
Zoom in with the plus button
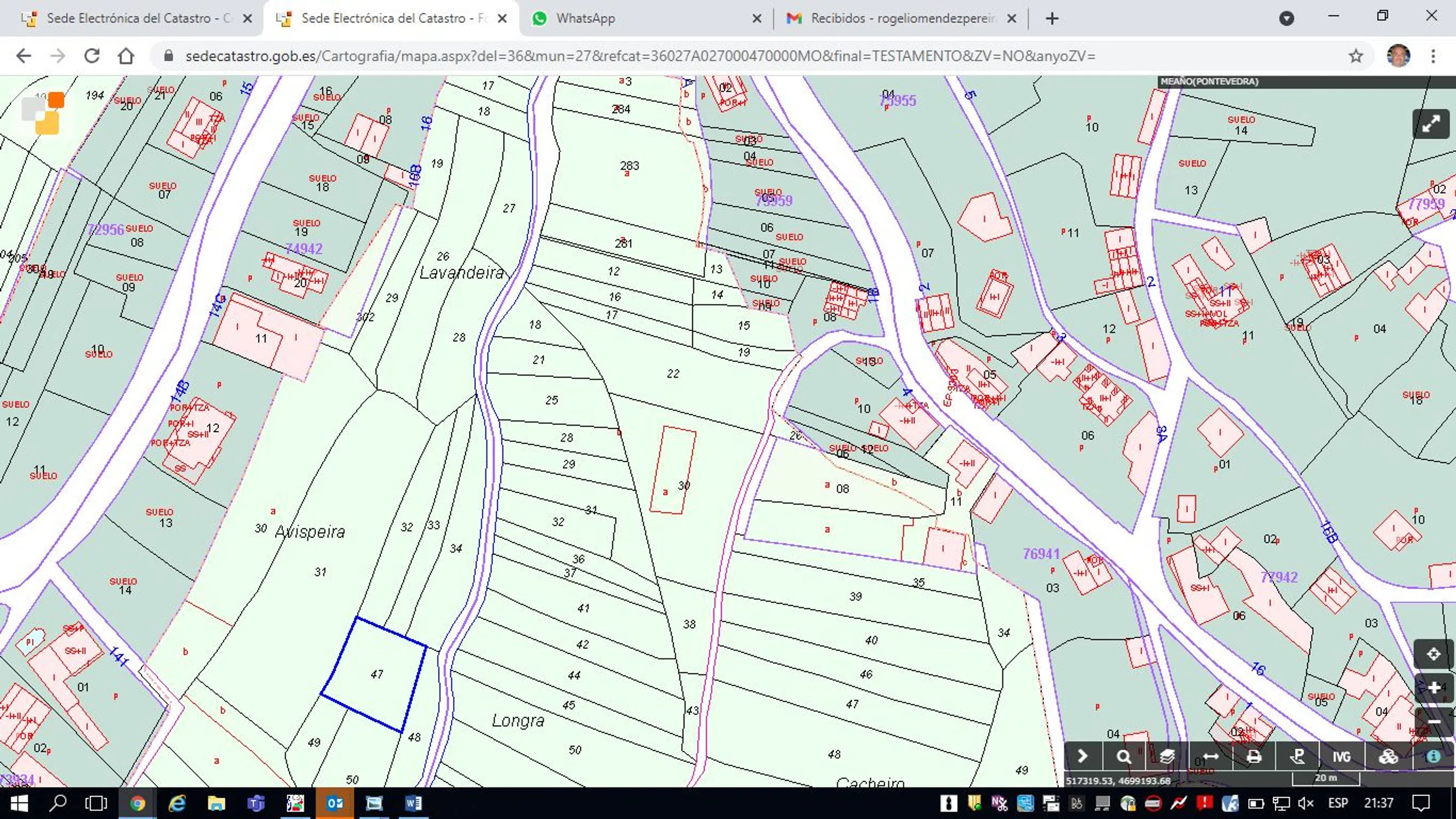click(x=1434, y=688)
